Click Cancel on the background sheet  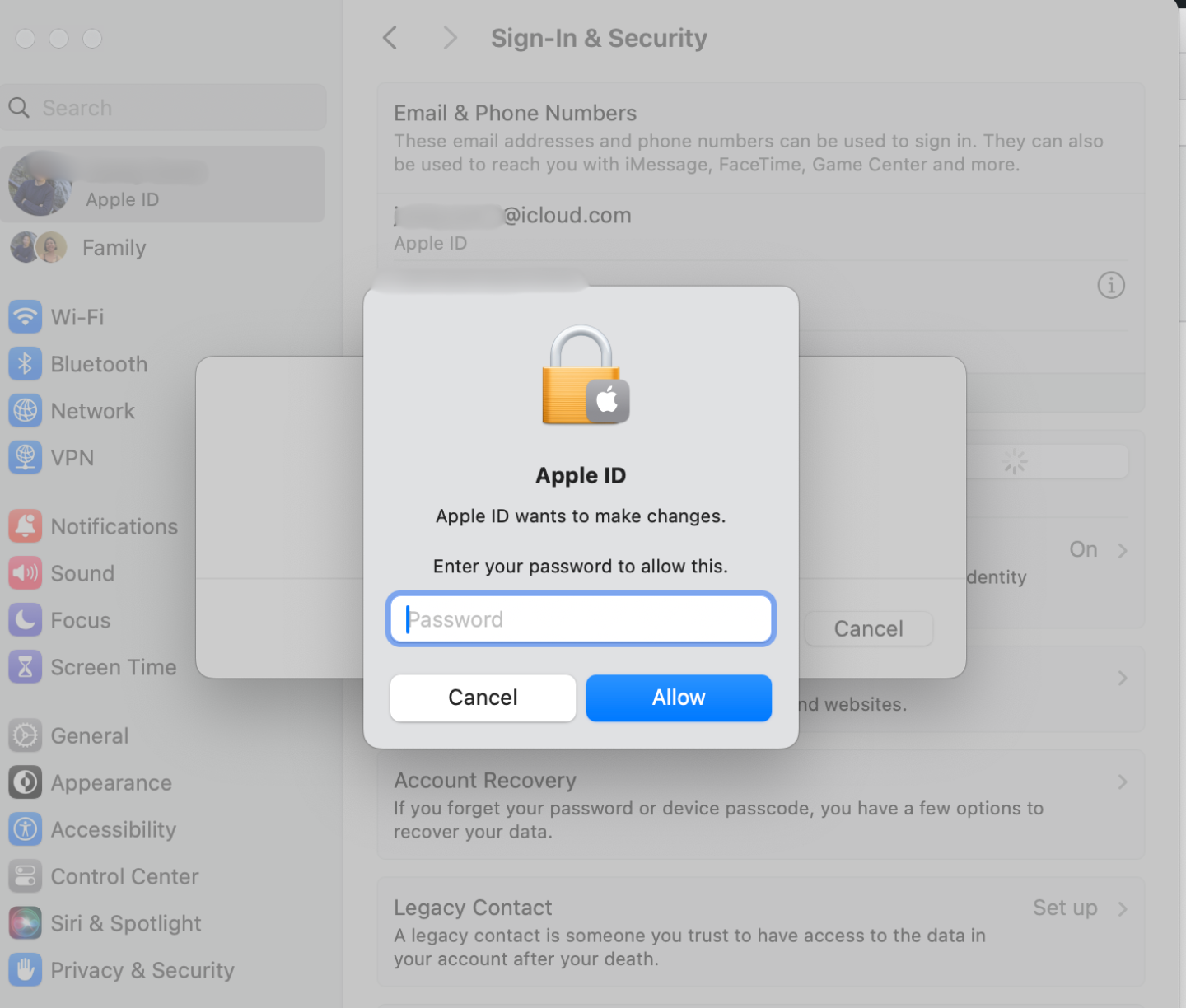pos(869,629)
